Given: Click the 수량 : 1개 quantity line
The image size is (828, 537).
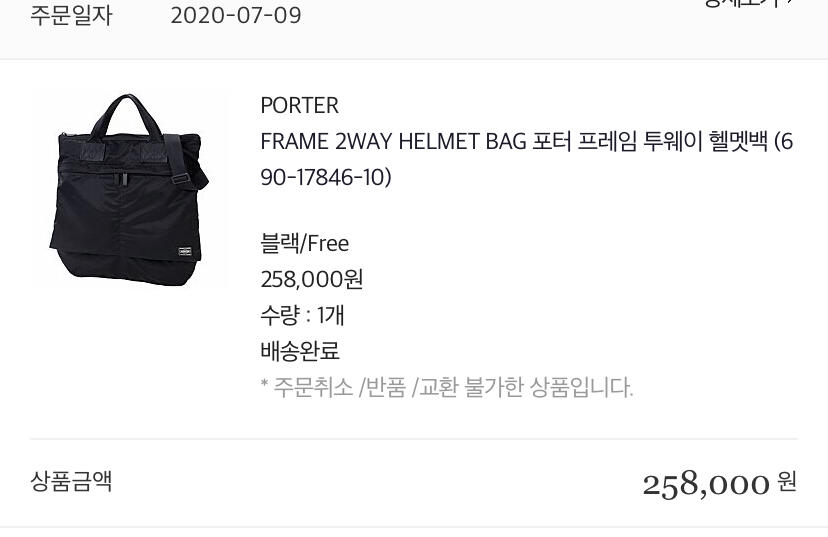Looking at the screenshot, I should (x=303, y=315).
